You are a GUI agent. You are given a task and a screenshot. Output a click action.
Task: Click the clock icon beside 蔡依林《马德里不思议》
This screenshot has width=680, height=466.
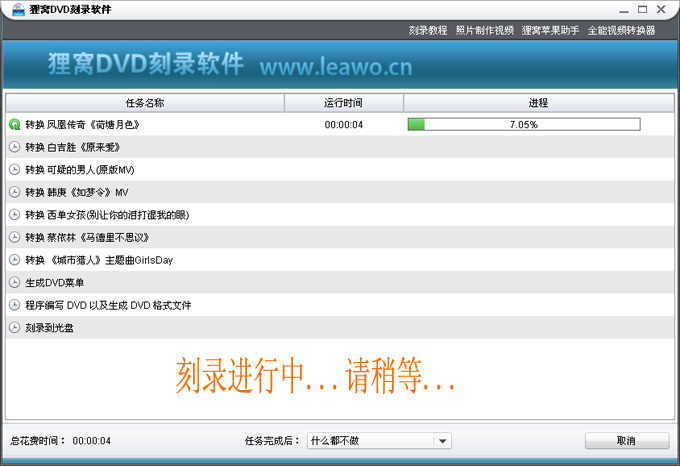pos(14,237)
